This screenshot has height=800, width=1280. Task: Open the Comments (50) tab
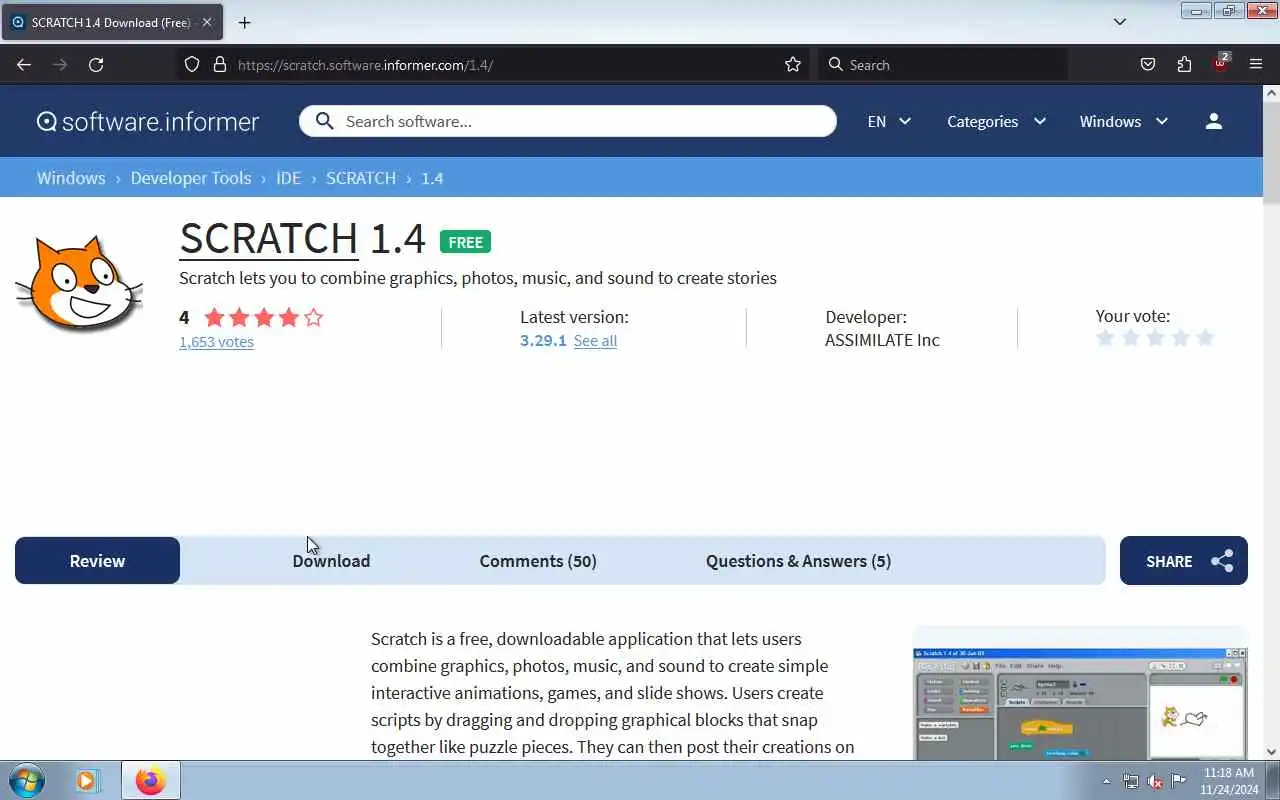tap(538, 560)
